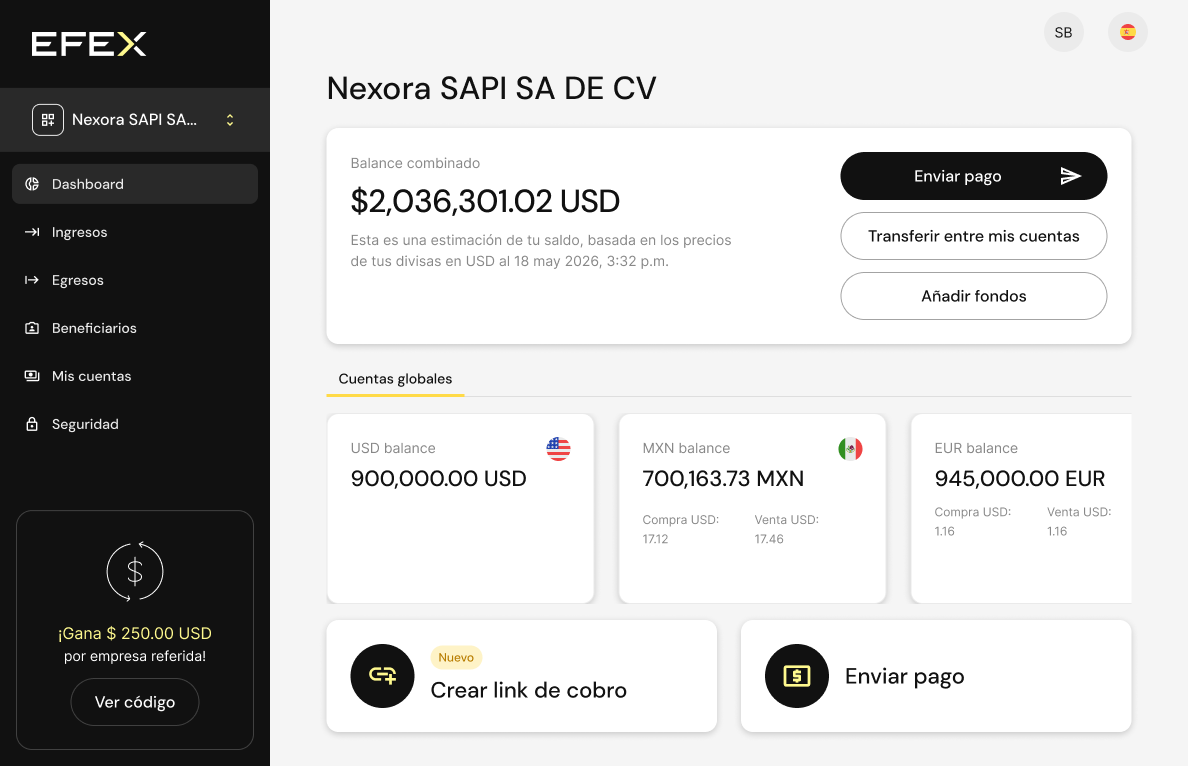The height and width of the screenshot is (766, 1188).
Task: Click the EFEX logo
Action: tap(89, 44)
